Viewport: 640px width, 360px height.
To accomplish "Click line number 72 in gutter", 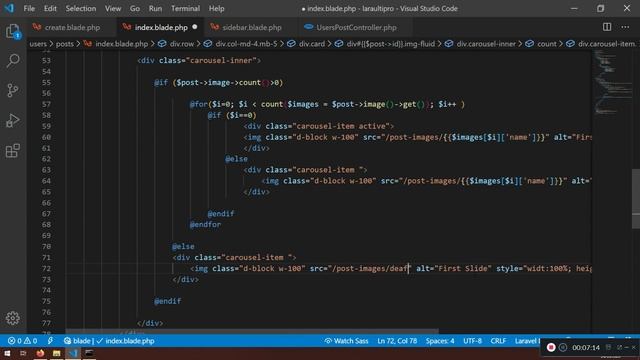I will [x=46, y=269].
